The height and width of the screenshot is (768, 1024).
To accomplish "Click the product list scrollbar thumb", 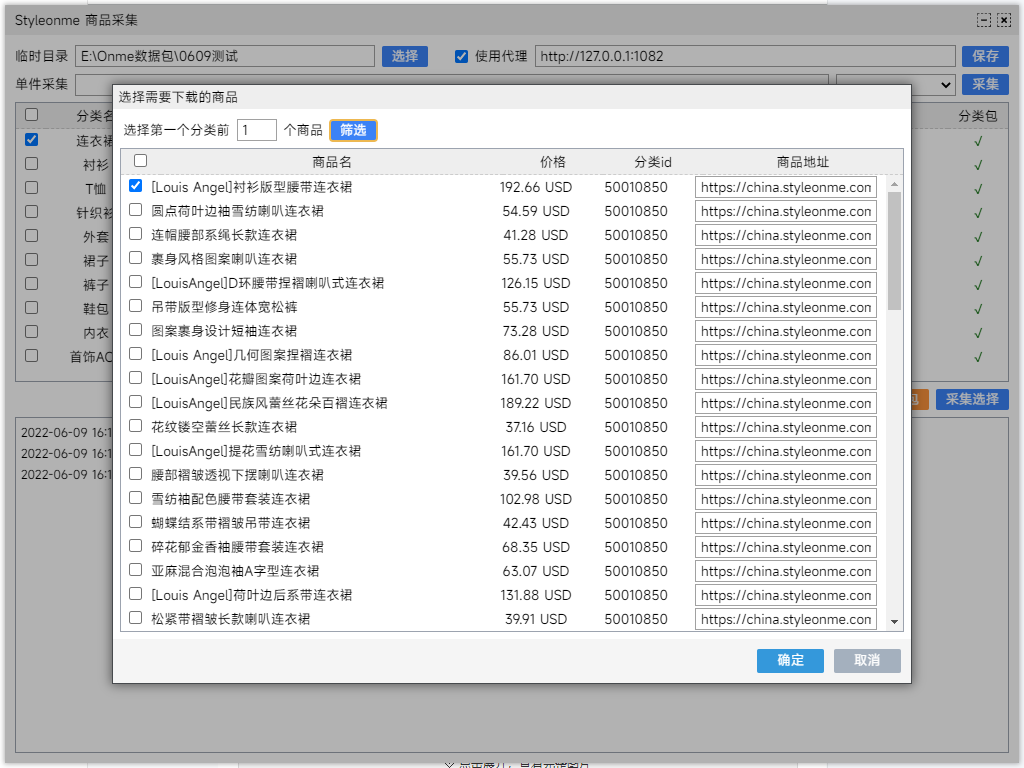I will [894, 250].
